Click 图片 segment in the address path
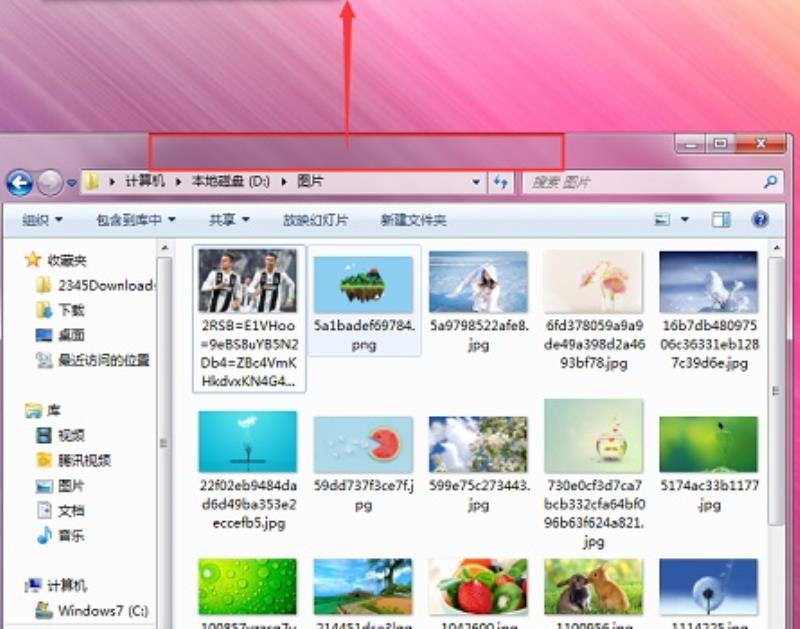800x629 pixels. click(x=310, y=181)
